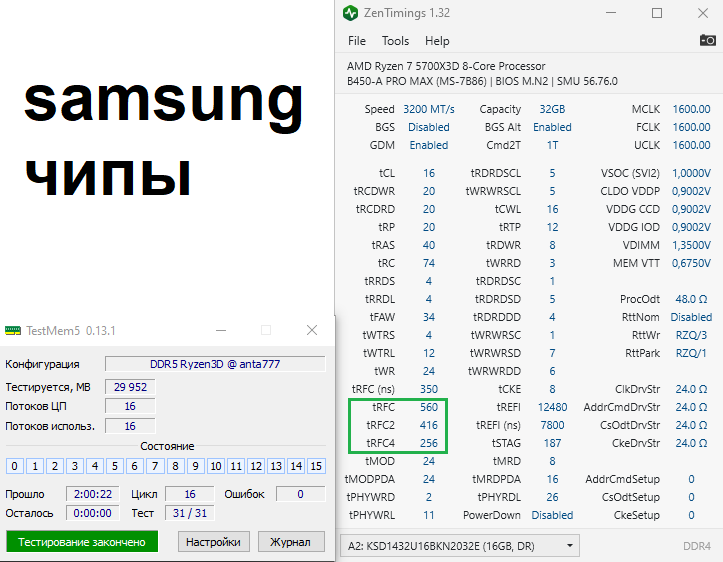Click the ProcOdt value '48.0 Ω'
723x562 pixels.
(691, 299)
